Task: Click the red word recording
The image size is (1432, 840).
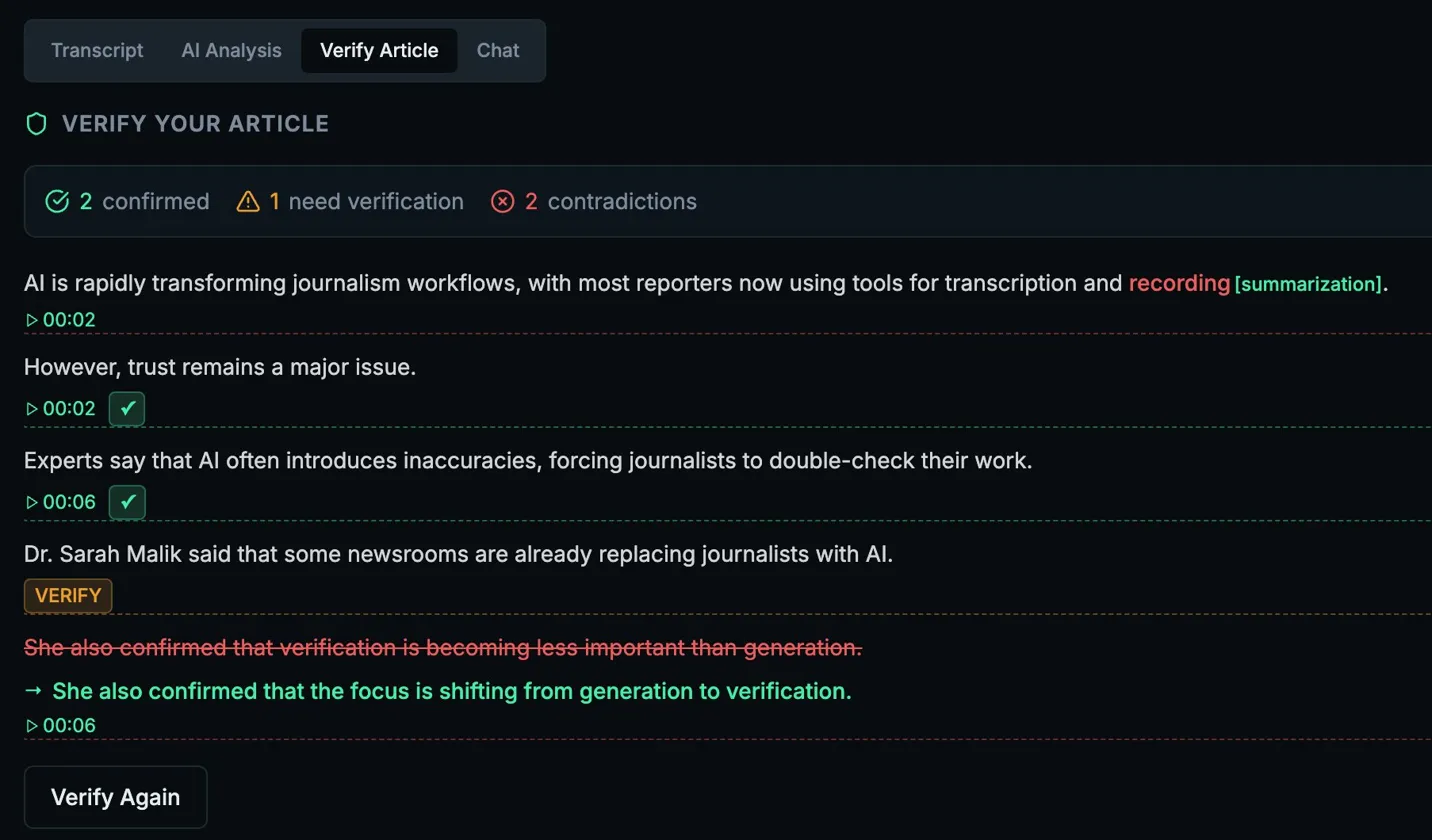Action: tap(1179, 283)
